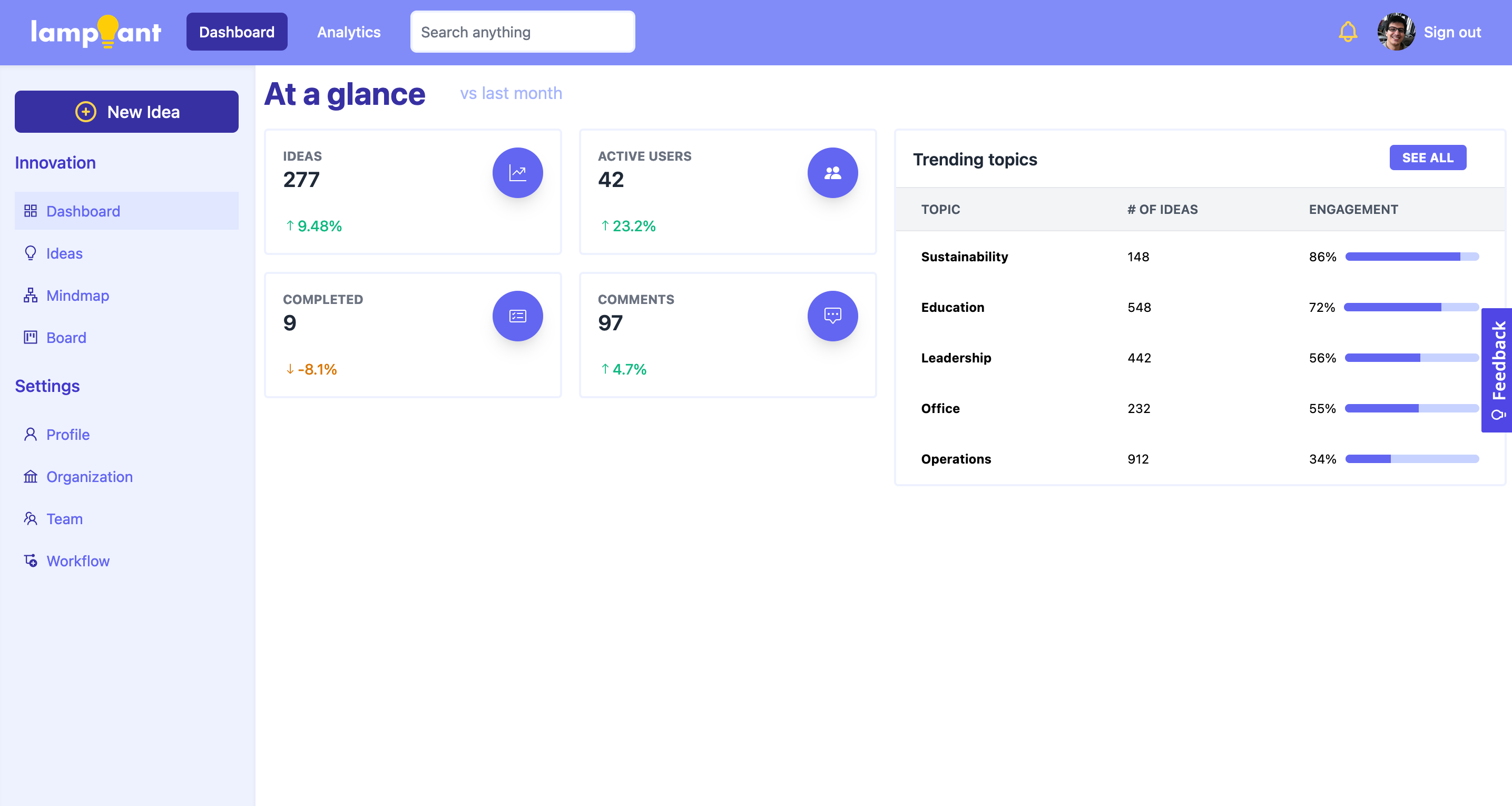Click the Sustainability engagement progress bar

[1411, 257]
